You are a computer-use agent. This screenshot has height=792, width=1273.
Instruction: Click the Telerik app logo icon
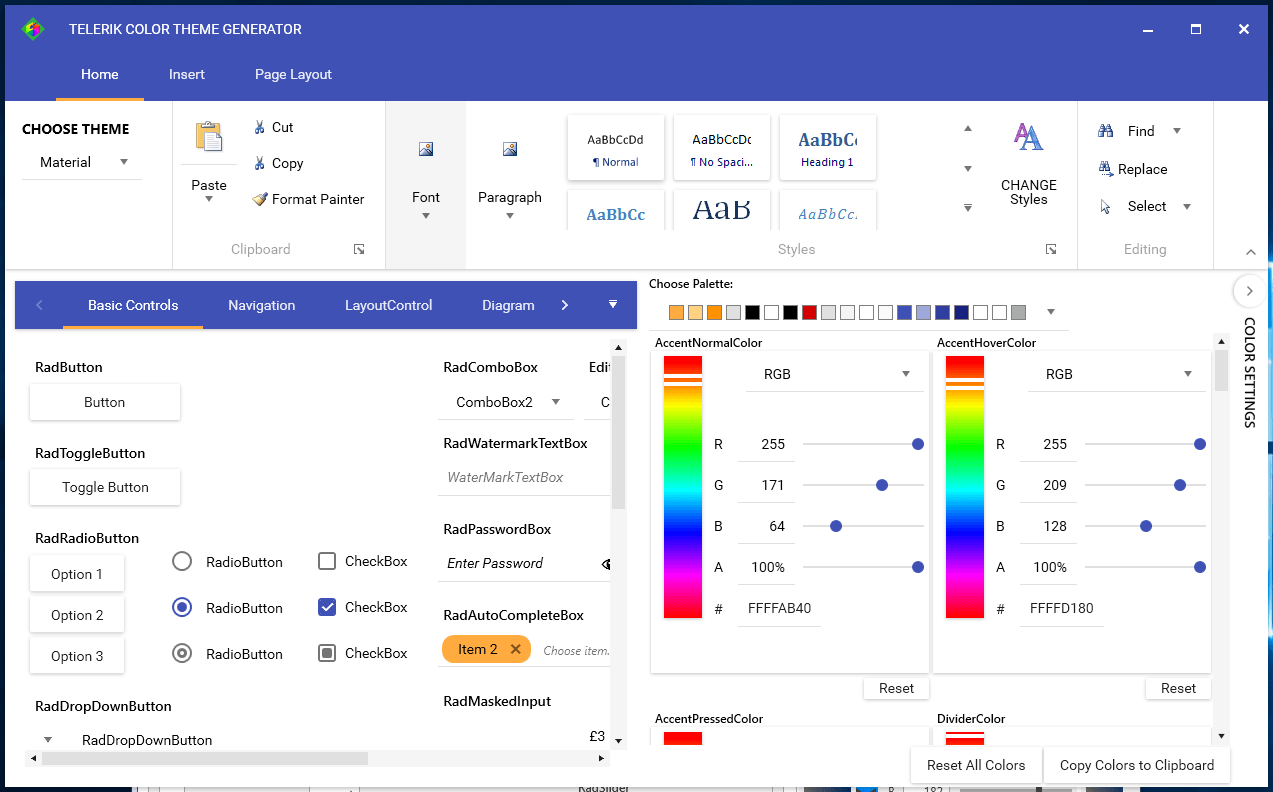click(33, 29)
